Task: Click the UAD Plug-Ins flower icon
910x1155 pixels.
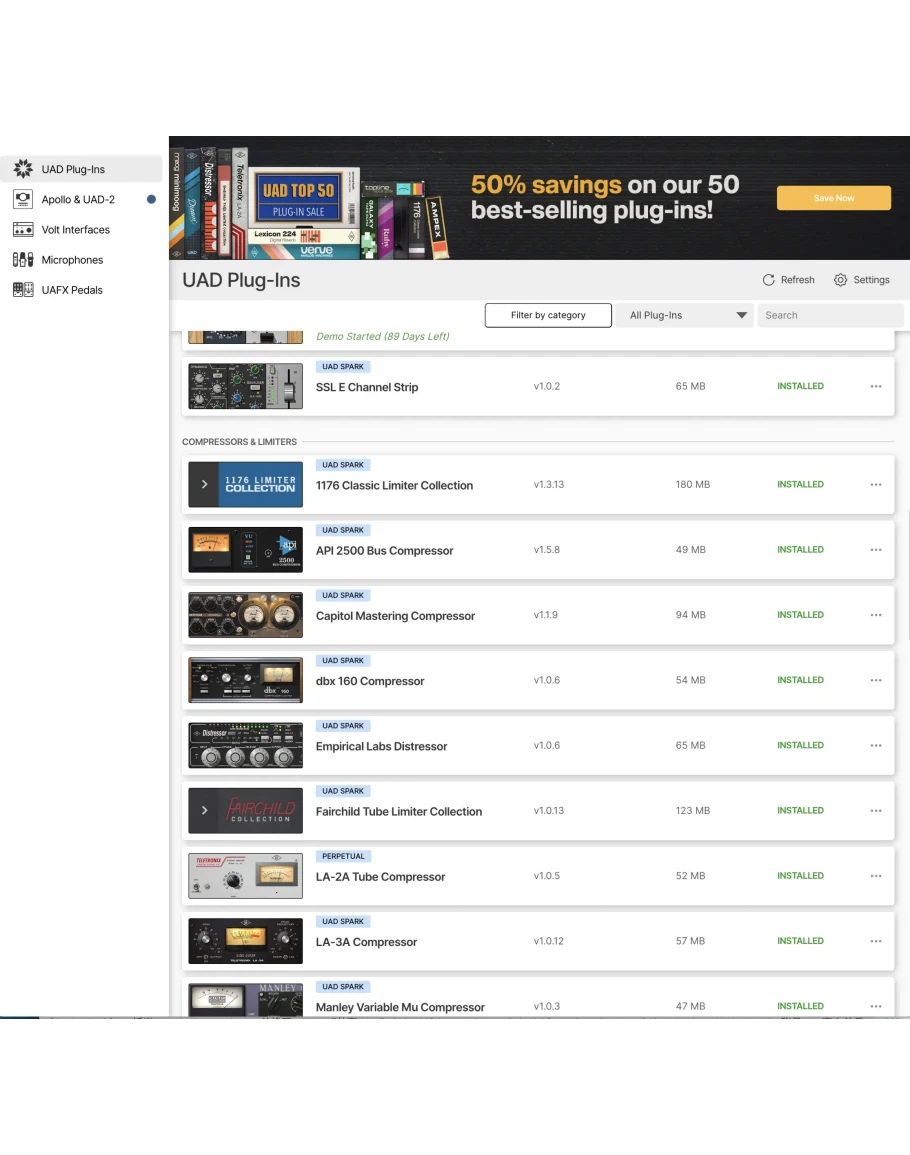Action: tap(23, 169)
